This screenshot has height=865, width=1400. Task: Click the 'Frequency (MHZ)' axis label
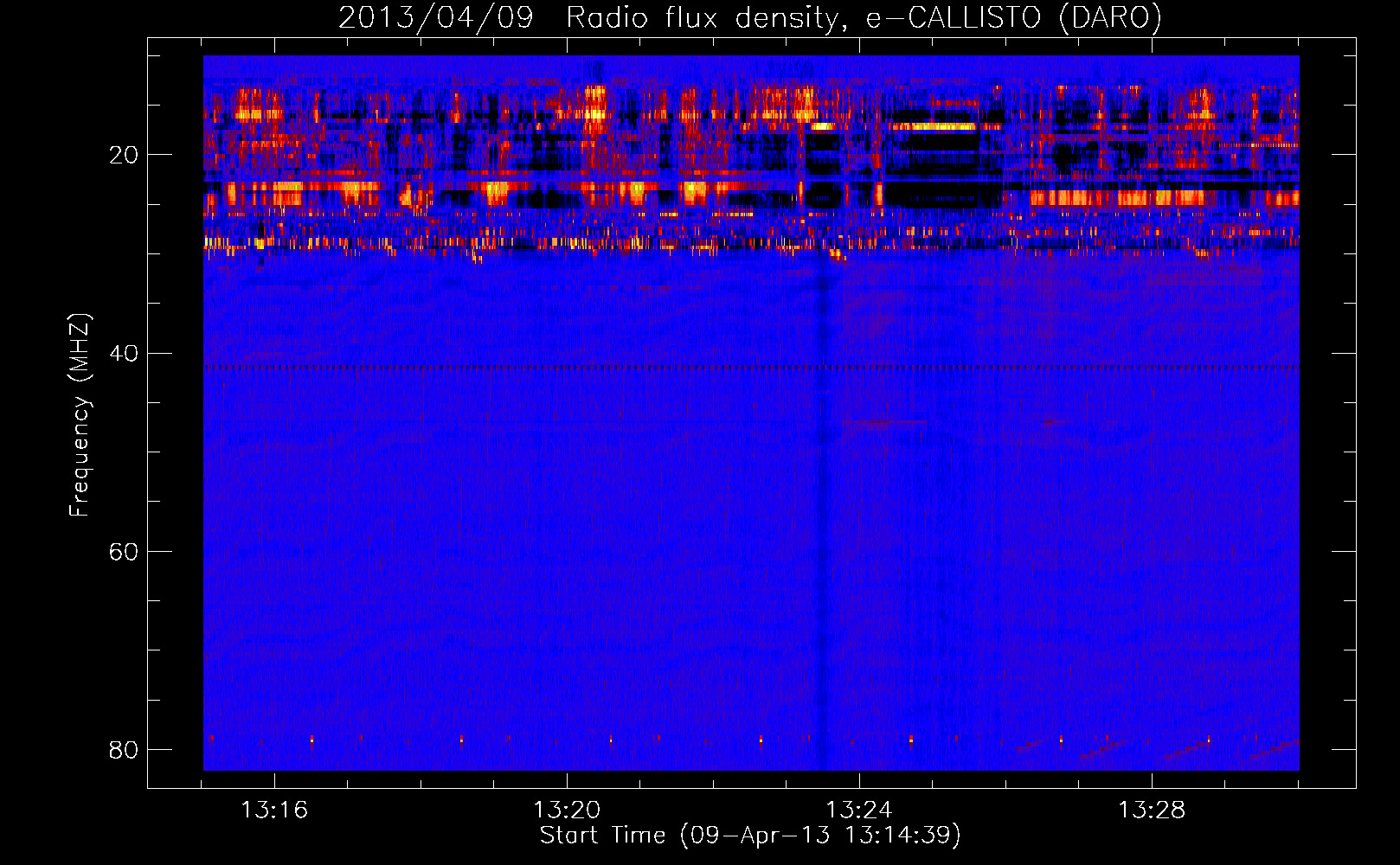click(80, 415)
